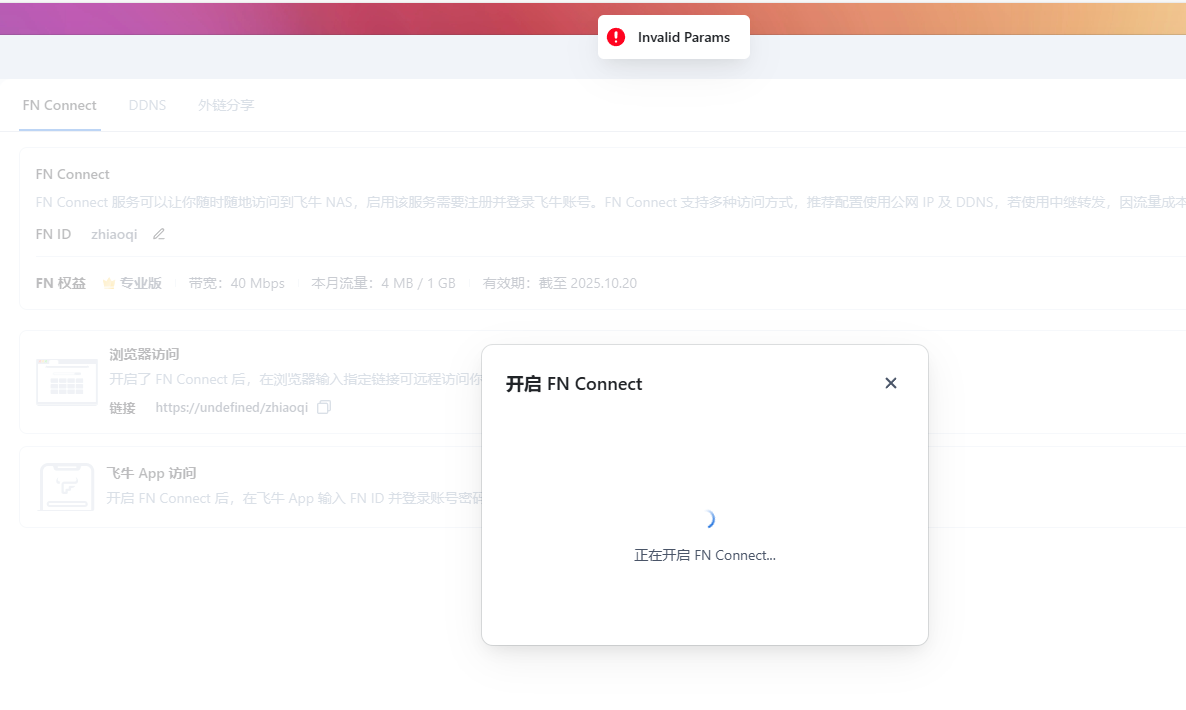This screenshot has width=1186, height=710.
Task: Click the 正在开启 FN Connect status text
Action: point(705,555)
